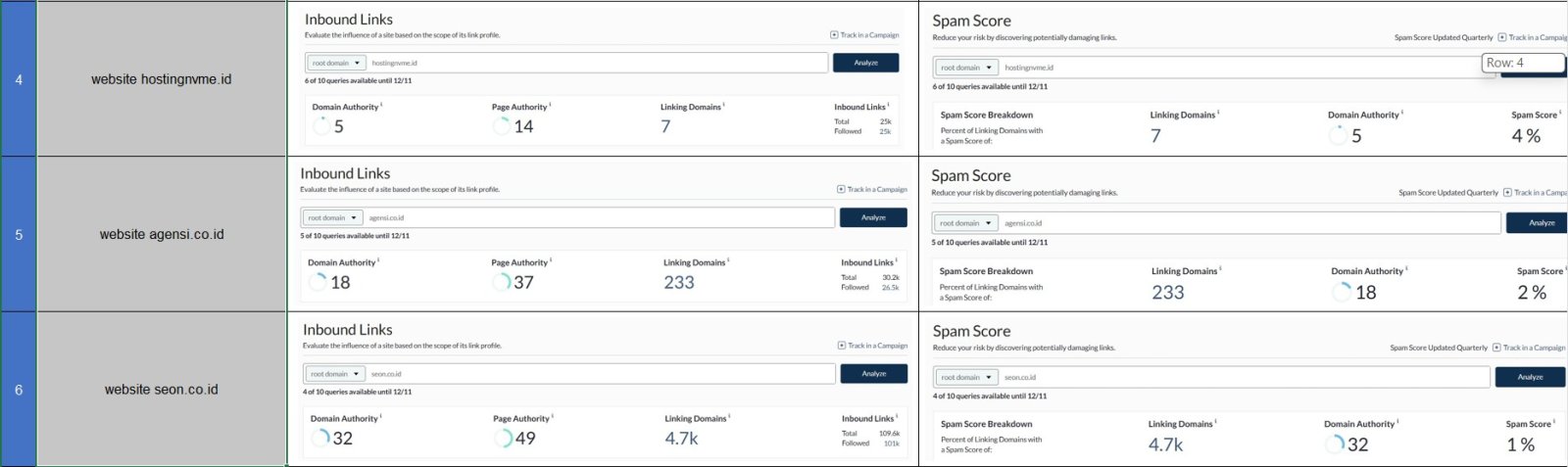Open root domain dropdown in agensi.co.id Spam Score
The height and width of the screenshot is (467, 1568).
965,223
